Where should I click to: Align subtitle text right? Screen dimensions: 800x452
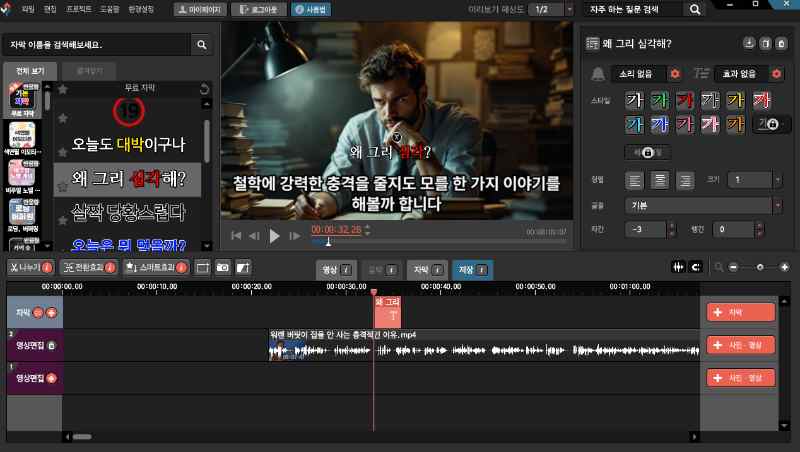click(x=685, y=180)
